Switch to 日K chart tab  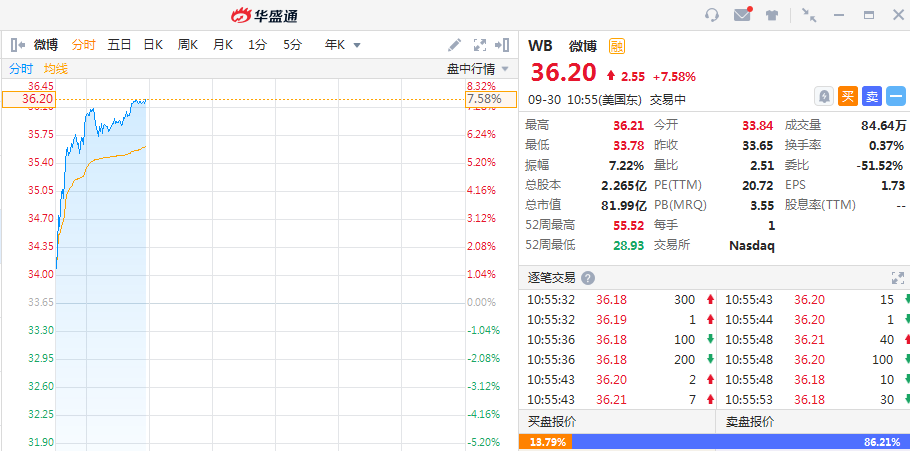(153, 45)
